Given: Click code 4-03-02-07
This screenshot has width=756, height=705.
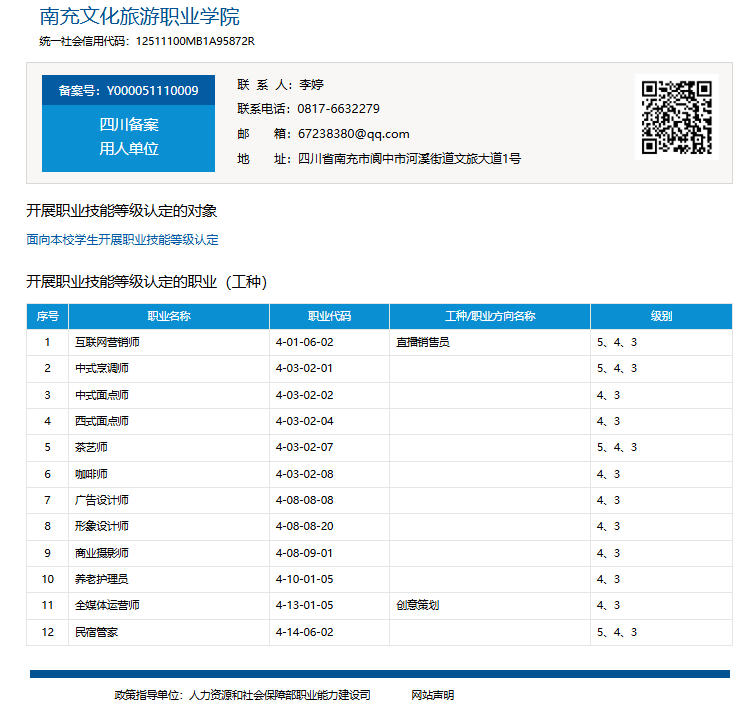Looking at the screenshot, I should click(x=304, y=447).
